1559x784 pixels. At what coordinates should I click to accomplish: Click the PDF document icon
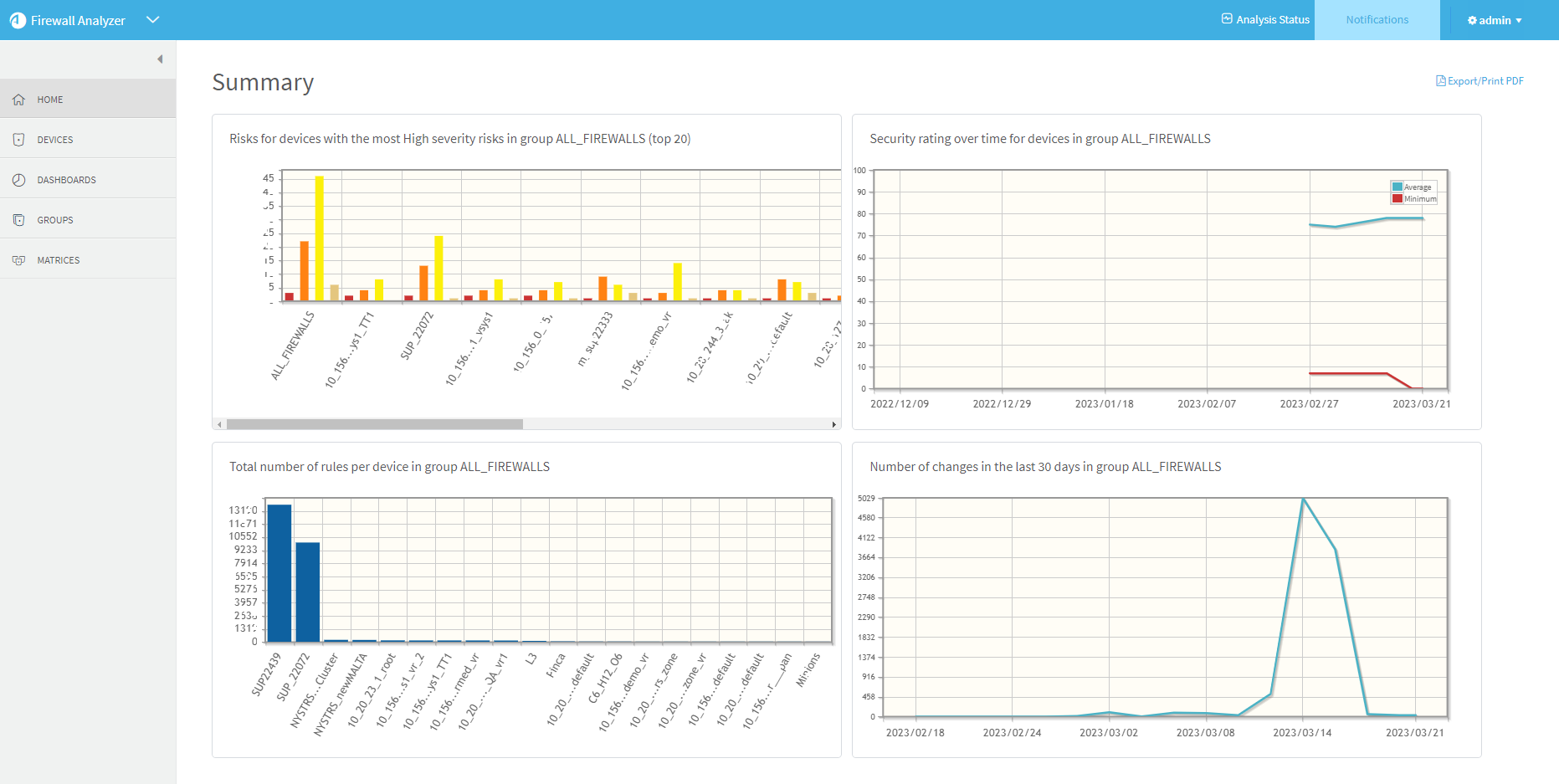click(x=1440, y=81)
